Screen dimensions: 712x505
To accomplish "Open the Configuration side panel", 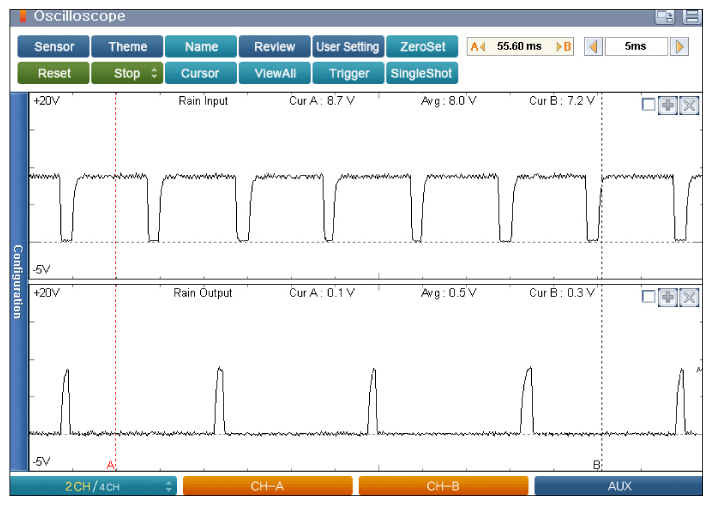I will [x=19, y=282].
